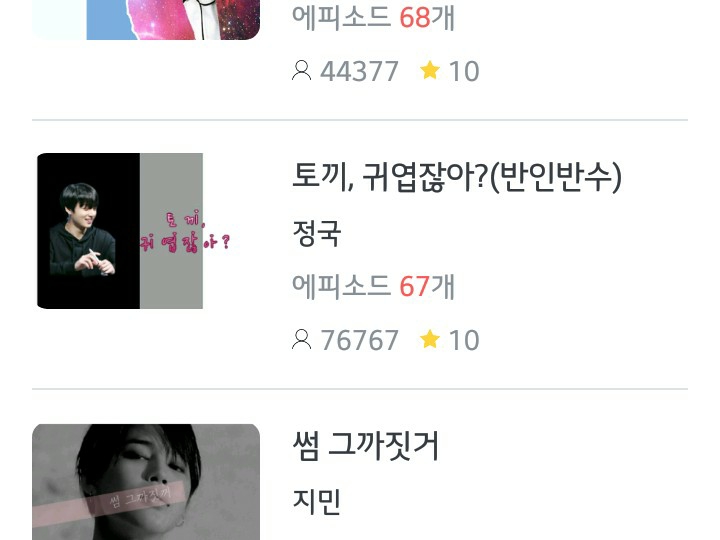The width and height of the screenshot is (720, 540).
Task: Click the star icon next to 76767 views
Action: 430,339
